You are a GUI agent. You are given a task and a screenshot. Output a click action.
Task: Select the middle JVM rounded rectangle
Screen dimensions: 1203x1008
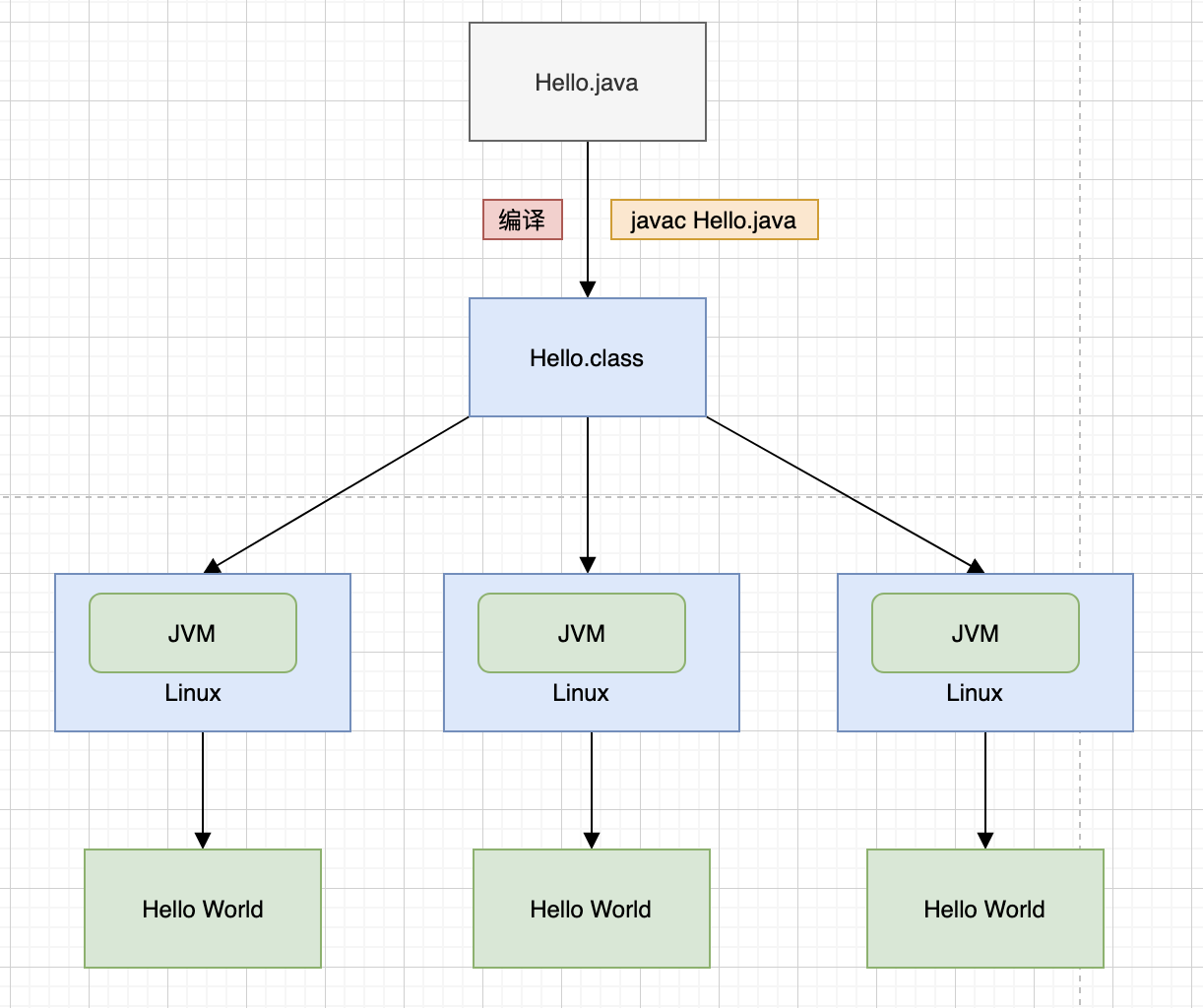[581, 633]
